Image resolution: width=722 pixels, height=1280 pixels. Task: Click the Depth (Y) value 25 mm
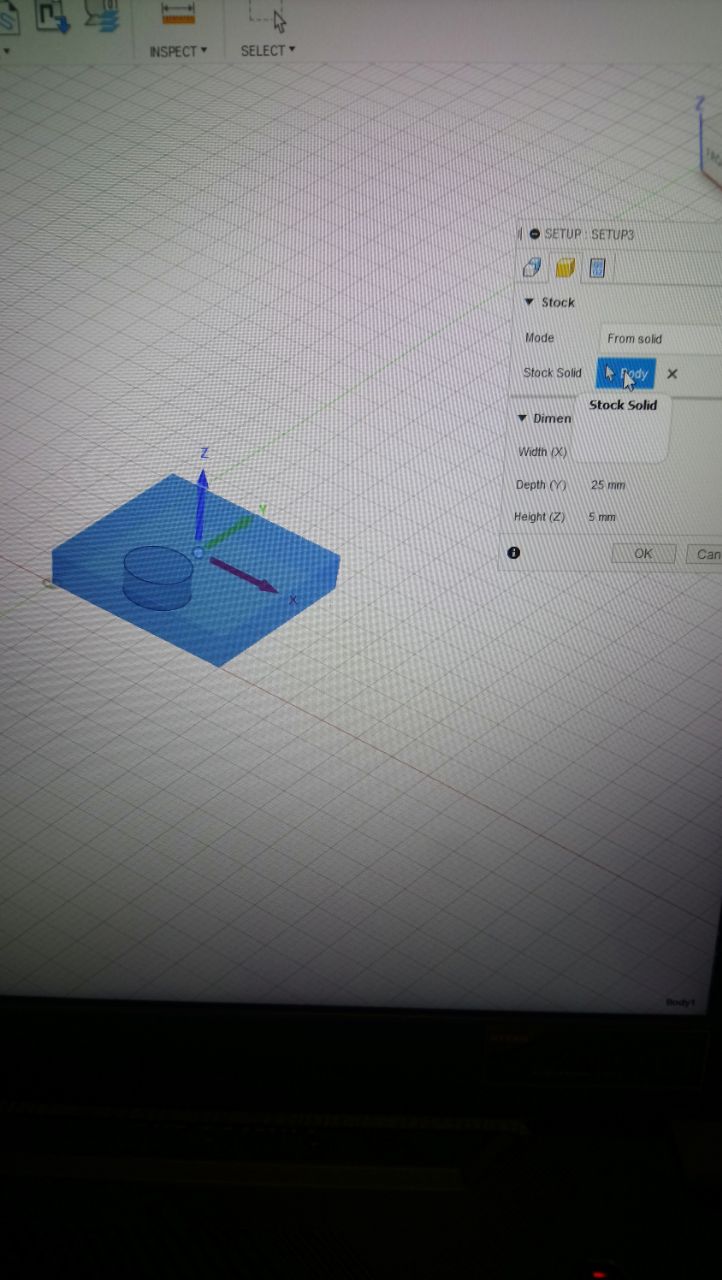click(x=608, y=485)
